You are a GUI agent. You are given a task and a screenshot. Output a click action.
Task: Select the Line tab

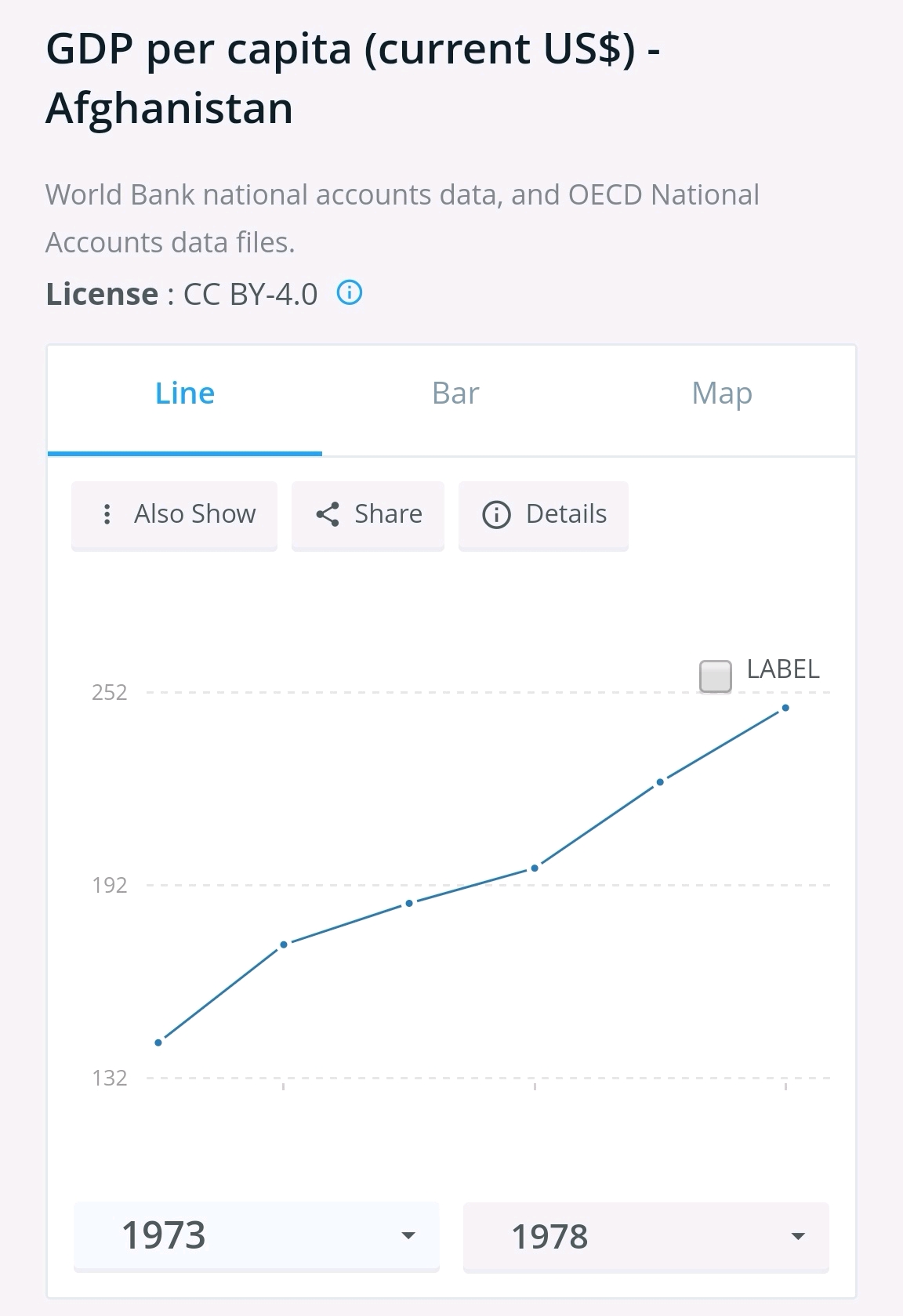coord(185,393)
